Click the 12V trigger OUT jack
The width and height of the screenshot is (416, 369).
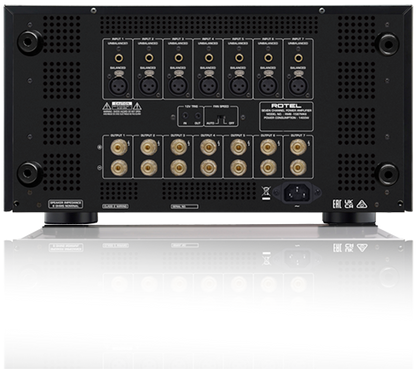click(198, 116)
